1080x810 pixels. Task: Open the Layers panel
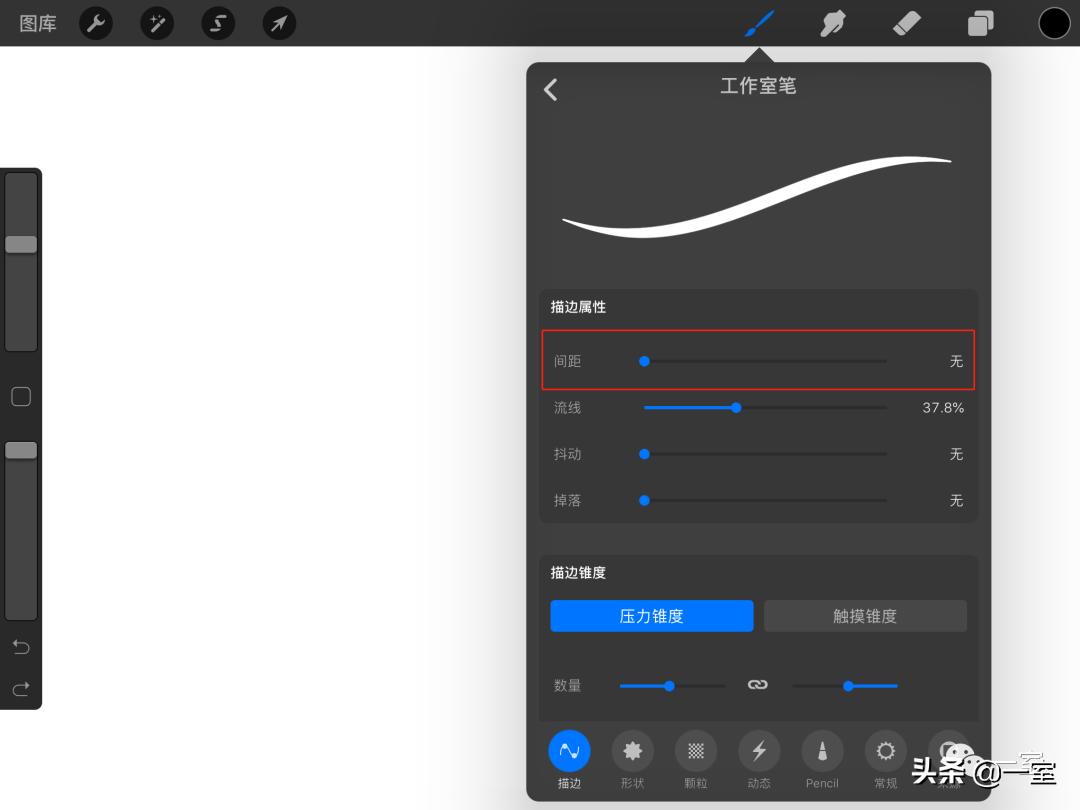pos(979,22)
